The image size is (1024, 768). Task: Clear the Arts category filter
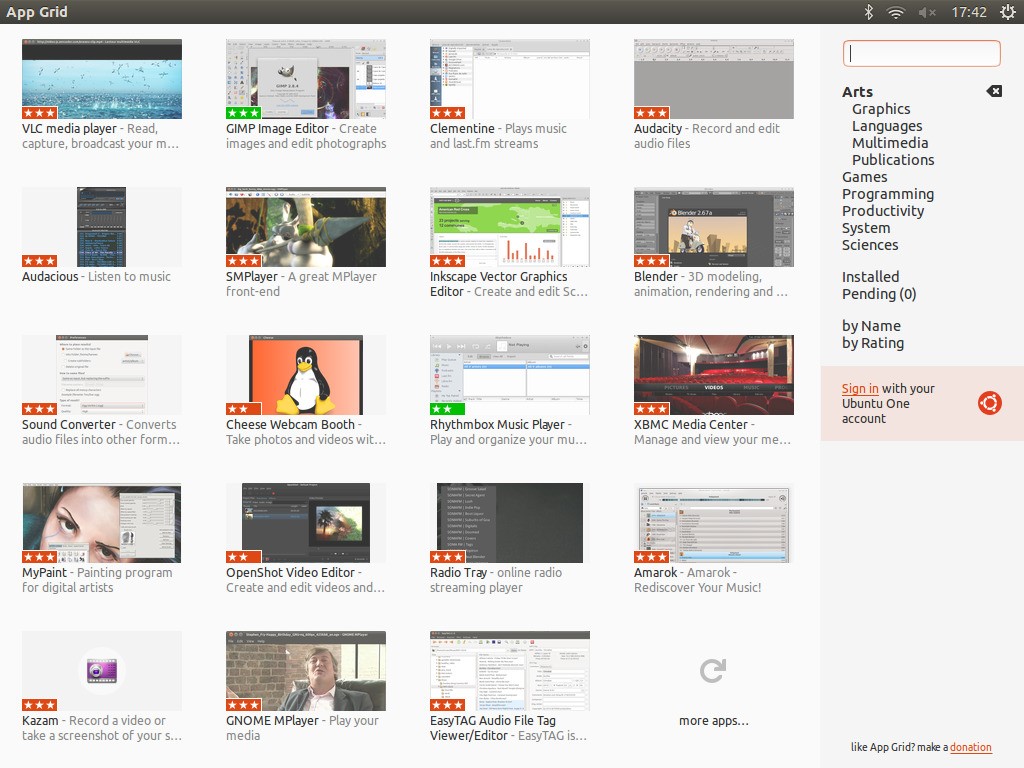click(994, 91)
